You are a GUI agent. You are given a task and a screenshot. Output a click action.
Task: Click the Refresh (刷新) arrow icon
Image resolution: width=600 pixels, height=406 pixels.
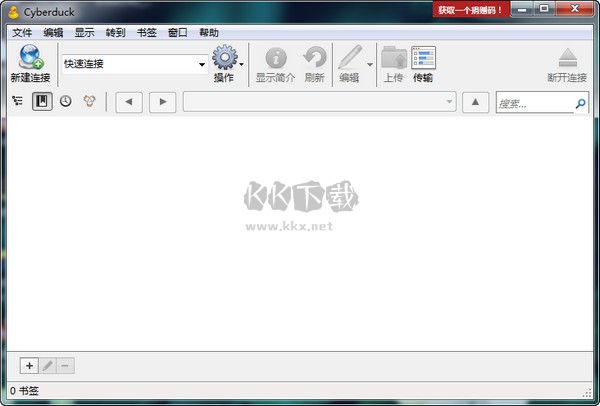315,57
